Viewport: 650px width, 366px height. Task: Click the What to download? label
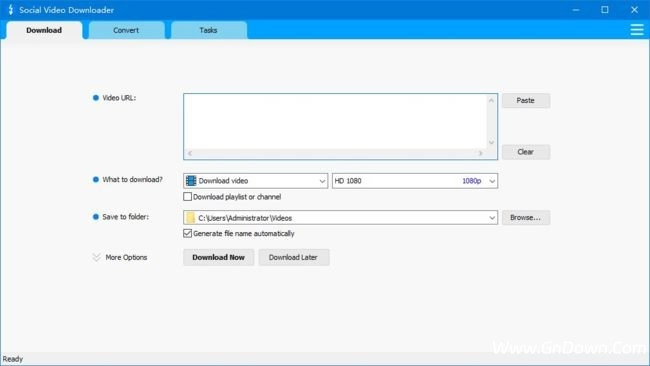point(132,179)
